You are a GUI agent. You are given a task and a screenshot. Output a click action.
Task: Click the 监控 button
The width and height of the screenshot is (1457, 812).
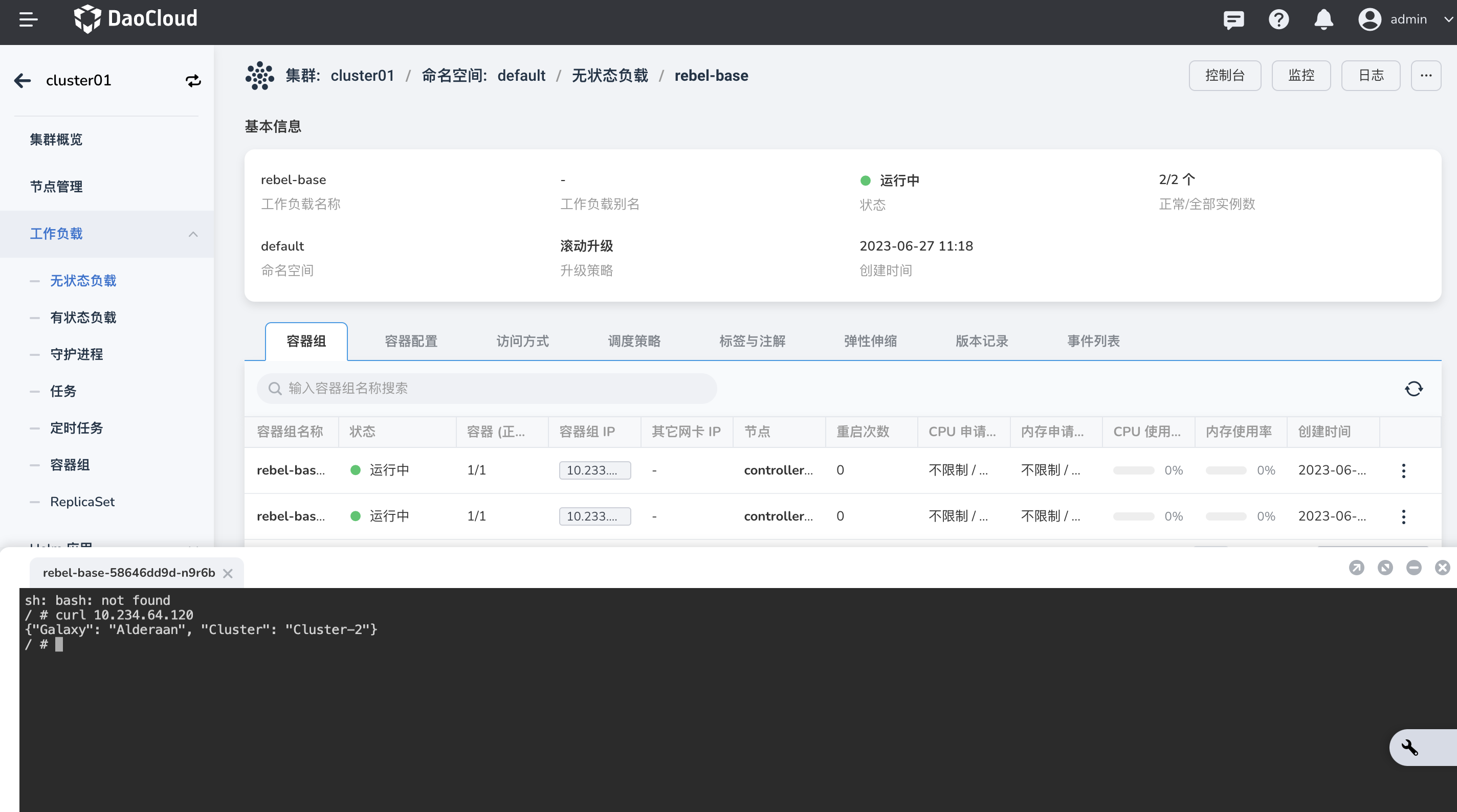pos(1301,75)
